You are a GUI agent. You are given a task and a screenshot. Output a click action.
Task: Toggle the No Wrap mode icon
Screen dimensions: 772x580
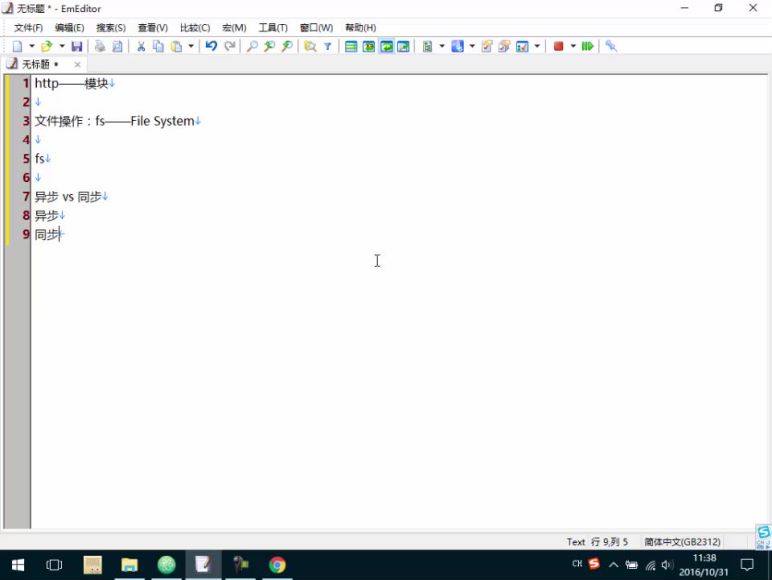351,46
